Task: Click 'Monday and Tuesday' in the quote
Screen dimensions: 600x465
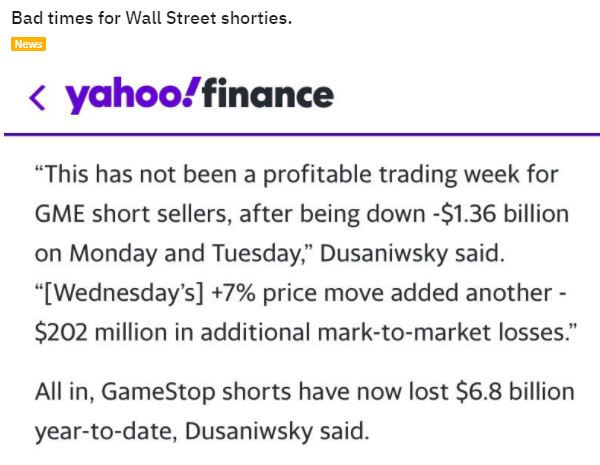Action: coord(185,253)
